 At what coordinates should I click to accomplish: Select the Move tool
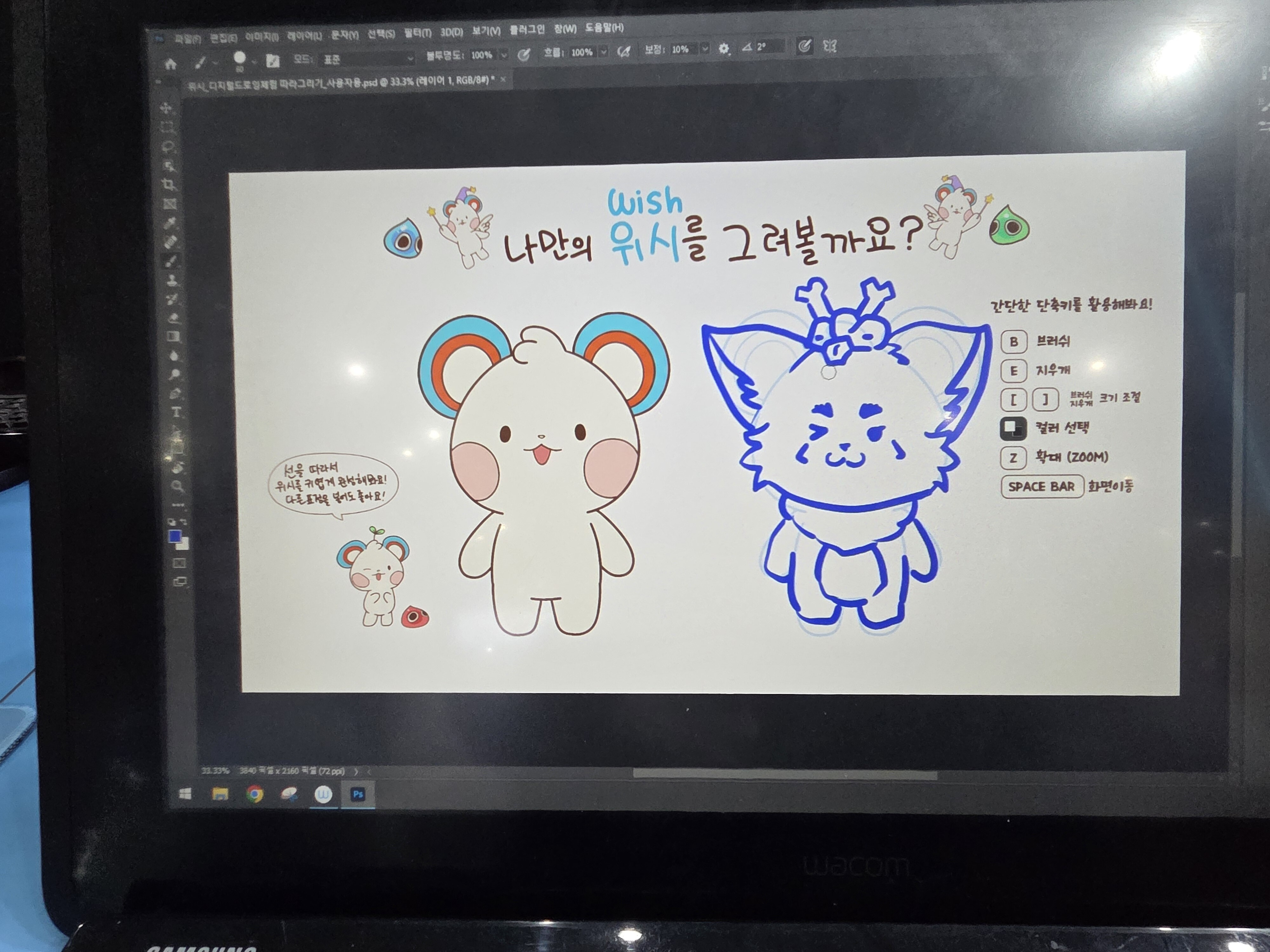166,108
